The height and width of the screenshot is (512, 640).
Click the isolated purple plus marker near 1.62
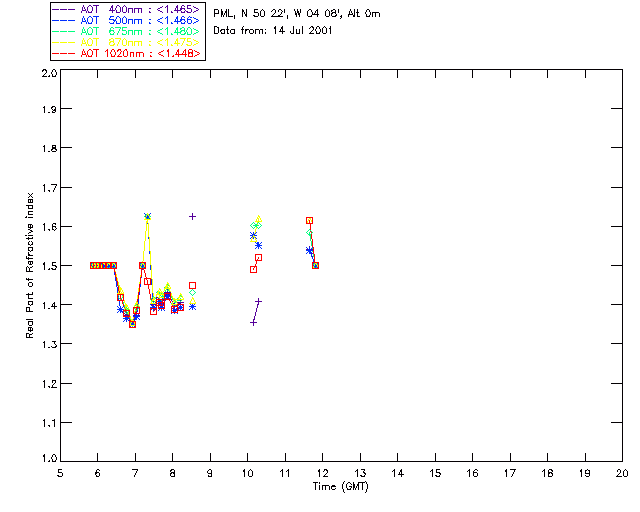(192, 216)
